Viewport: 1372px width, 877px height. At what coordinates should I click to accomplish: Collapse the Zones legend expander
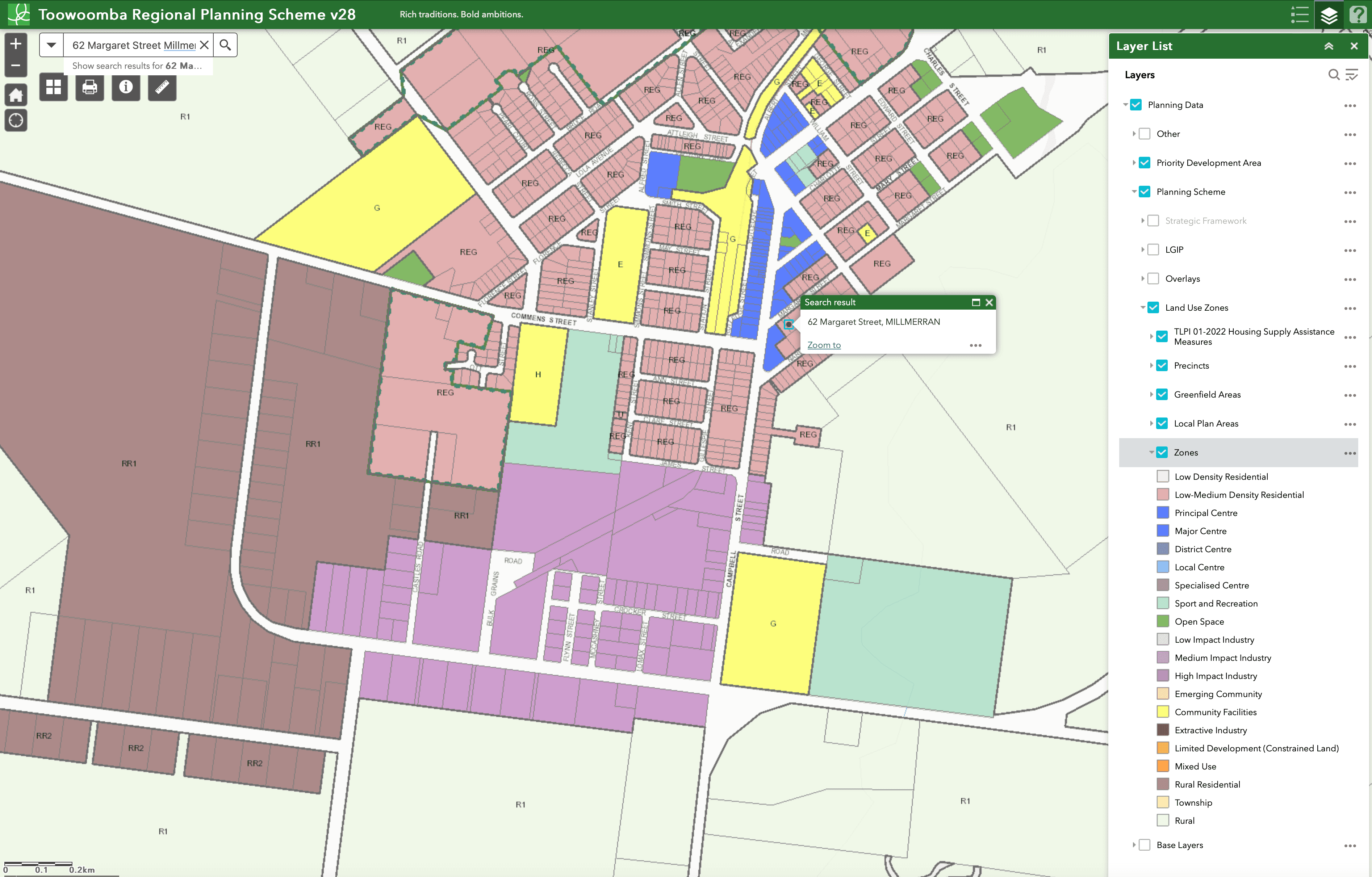coord(1151,452)
